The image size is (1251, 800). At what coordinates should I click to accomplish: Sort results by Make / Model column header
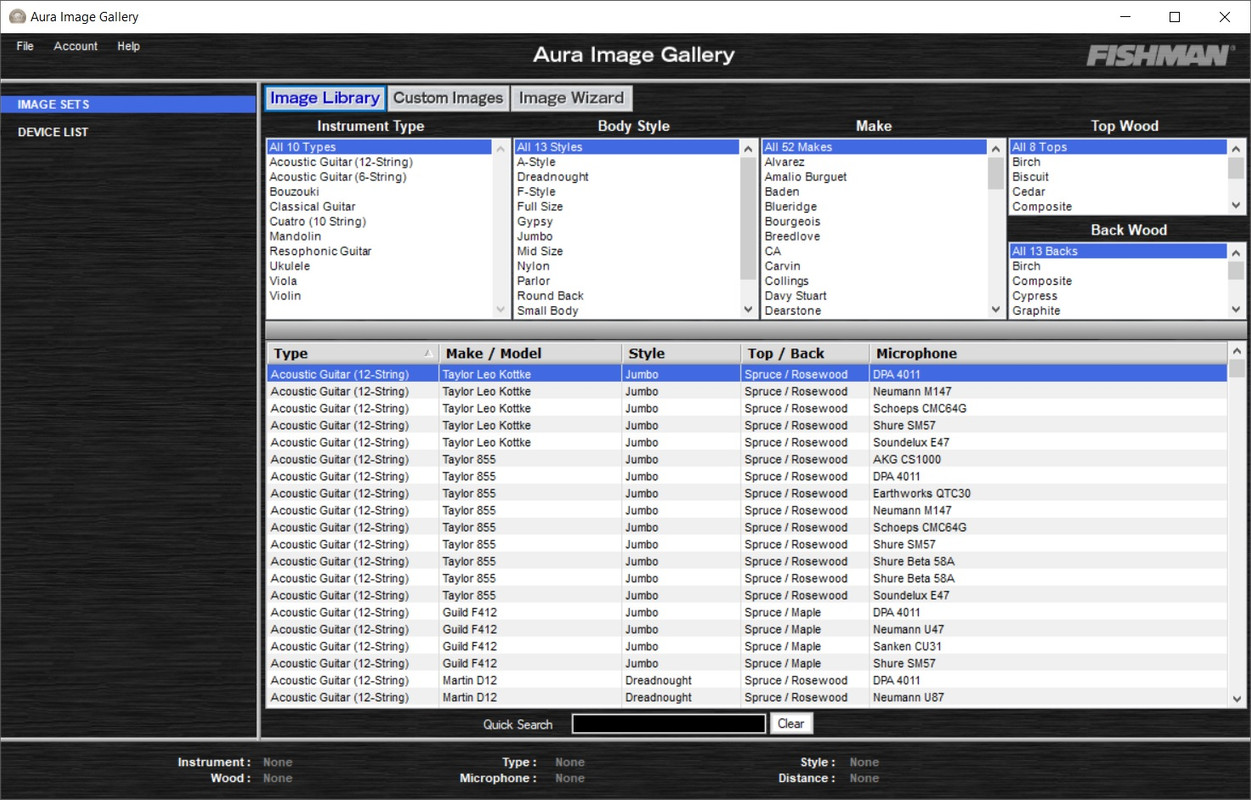pyautogui.click(x=530, y=353)
